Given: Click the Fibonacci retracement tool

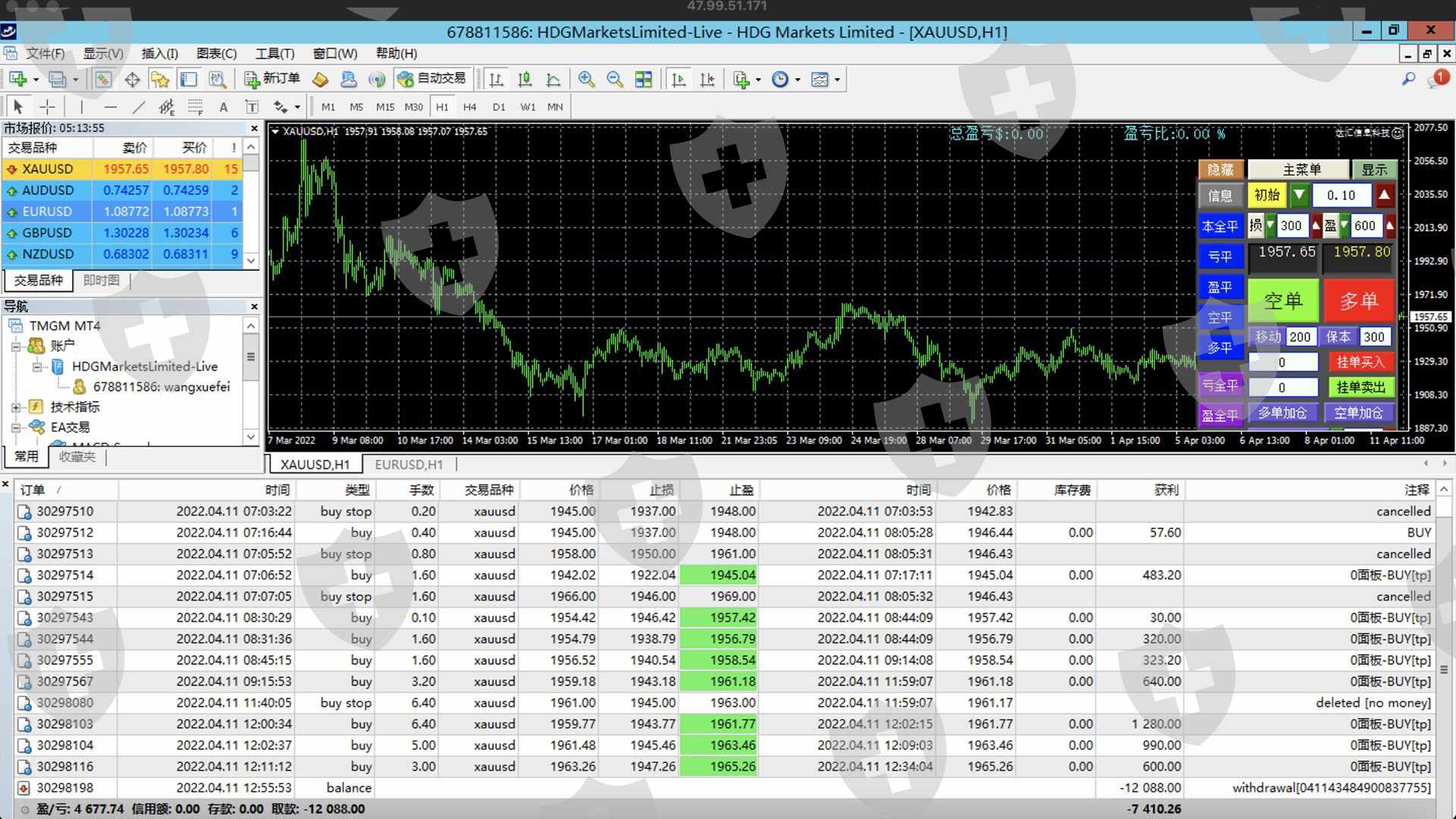Looking at the screenshot, I should coord(195,107).
